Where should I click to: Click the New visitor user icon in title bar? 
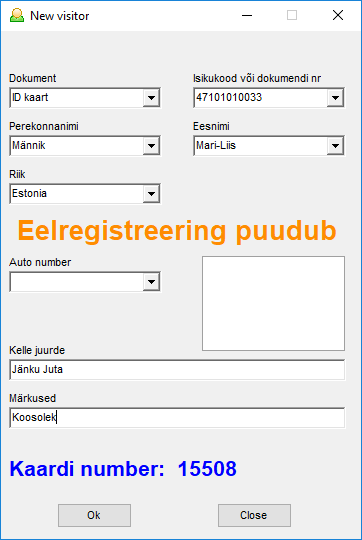click(17, 15)
